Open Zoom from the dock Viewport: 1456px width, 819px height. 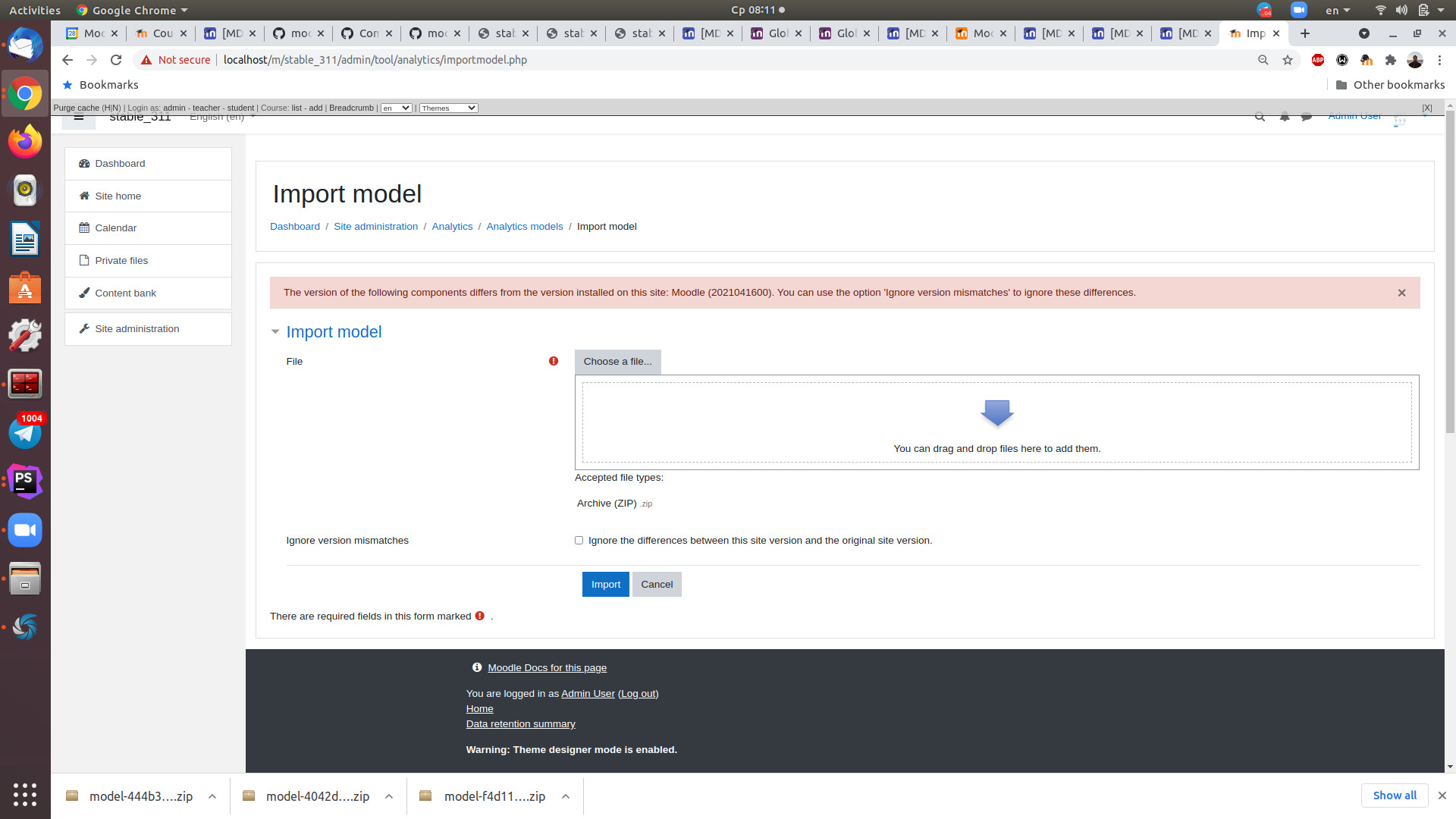(x=25, y=530)
